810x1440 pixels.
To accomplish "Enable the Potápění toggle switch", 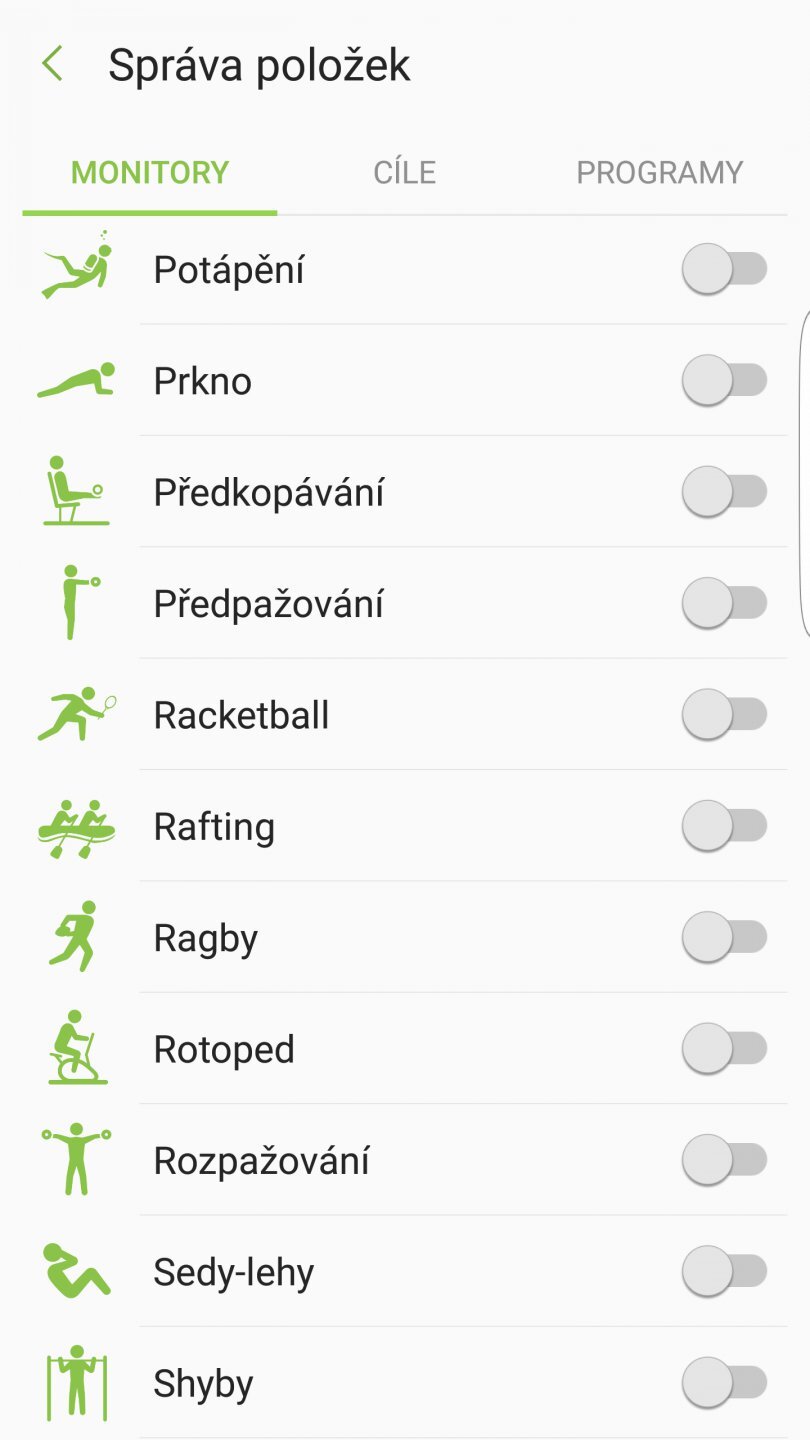I will point(725,270).
